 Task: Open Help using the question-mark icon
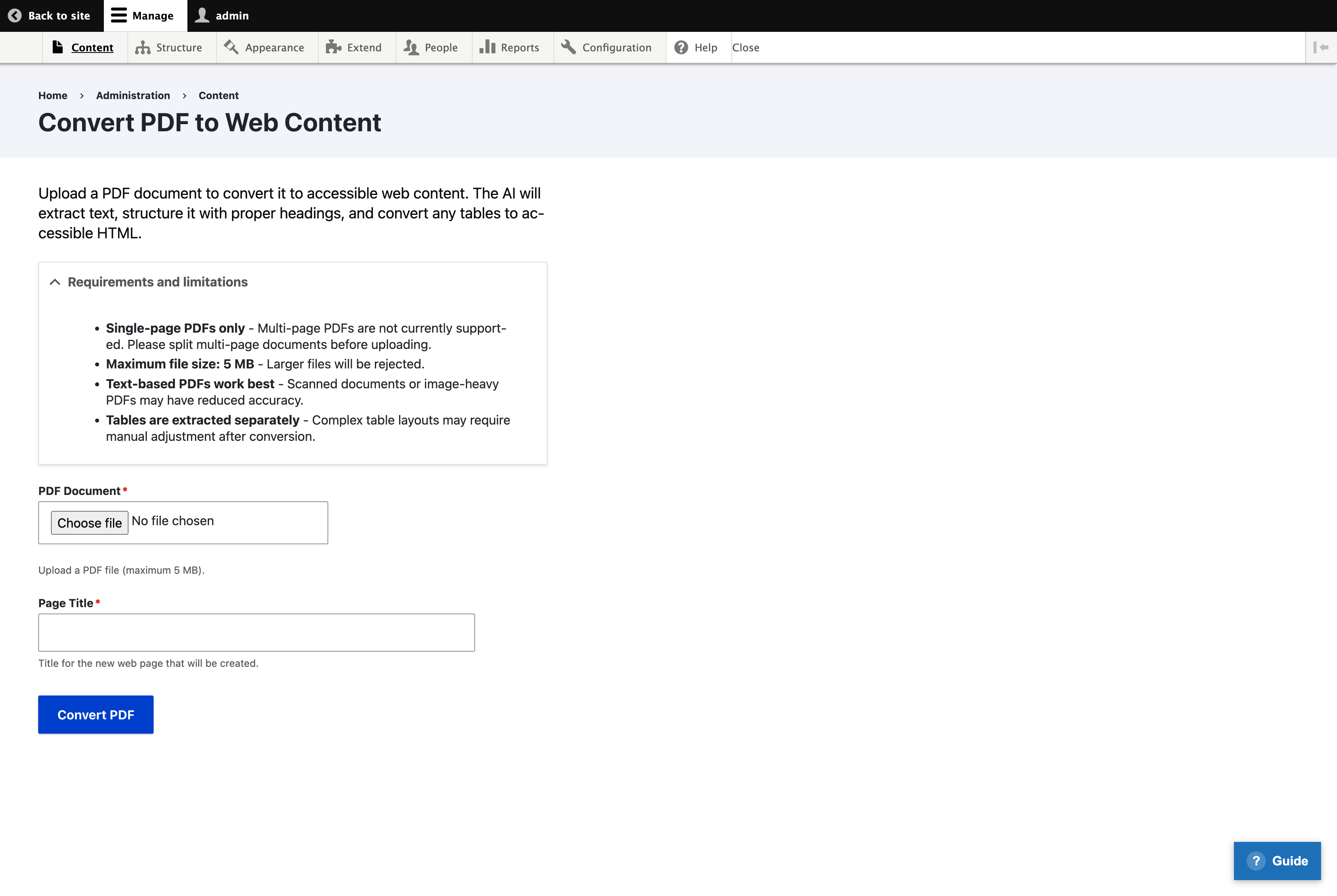[680, 47]
